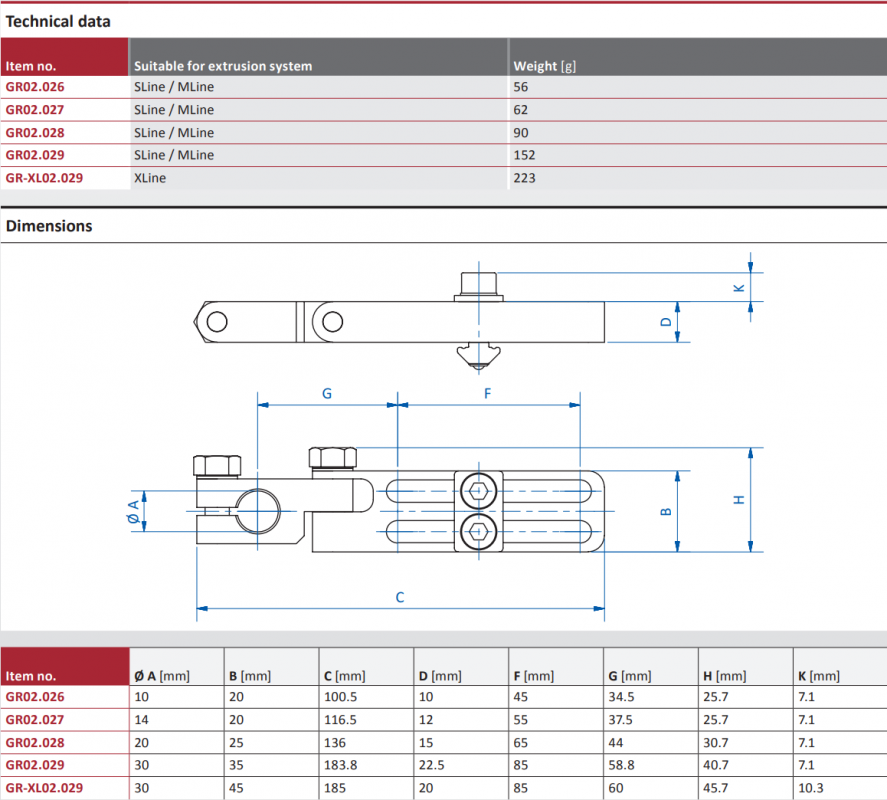Image resolution: width=887 pixels, height=800 pixels.
Task: Click the K value 10.3
Action: (x=811, y=788)
